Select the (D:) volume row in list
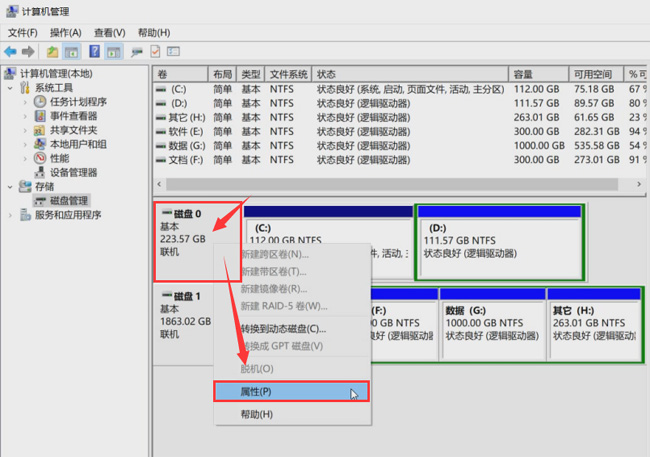This screenshot has height=457, width=650. pos(400,103)
